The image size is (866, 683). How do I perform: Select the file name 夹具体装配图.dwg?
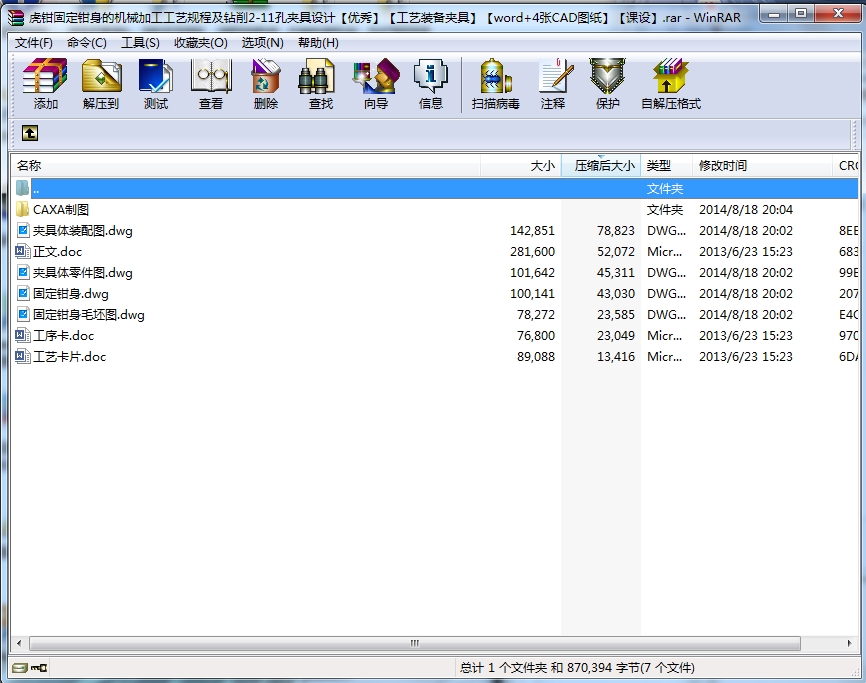(x=83, y=230)
